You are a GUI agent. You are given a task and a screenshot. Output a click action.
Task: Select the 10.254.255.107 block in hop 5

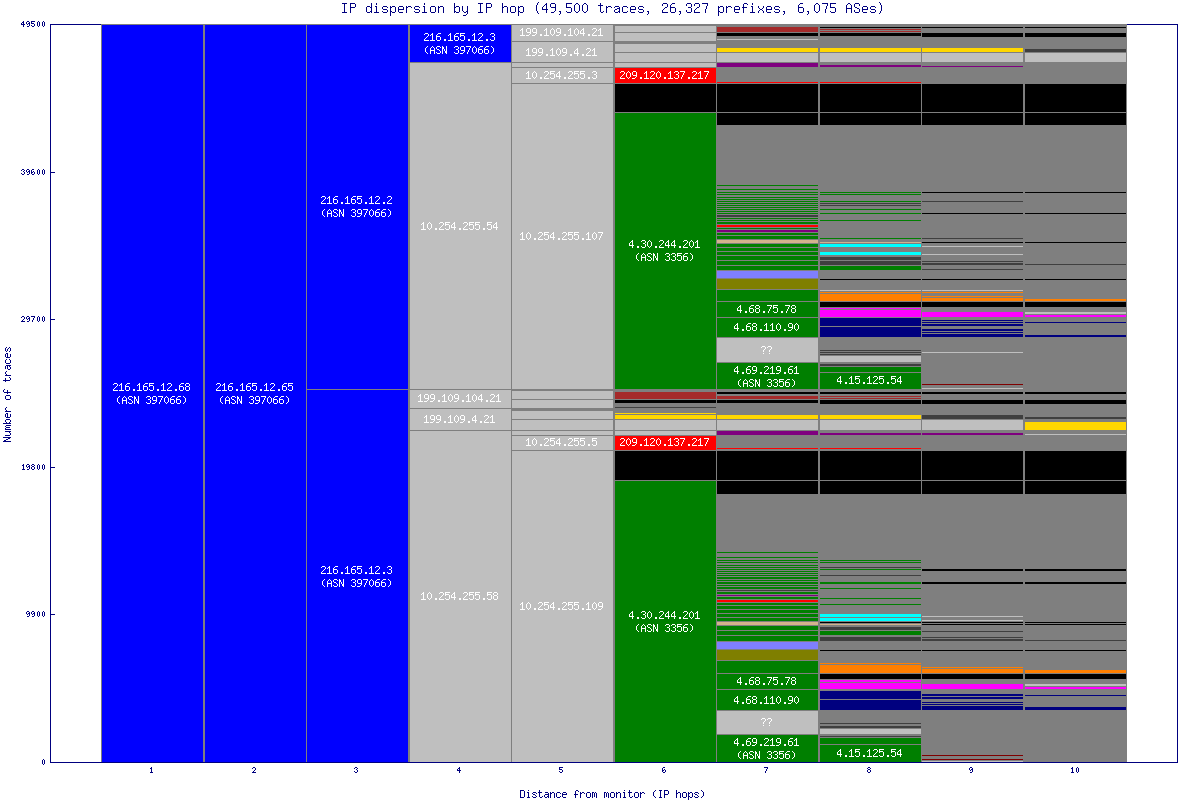562,236
